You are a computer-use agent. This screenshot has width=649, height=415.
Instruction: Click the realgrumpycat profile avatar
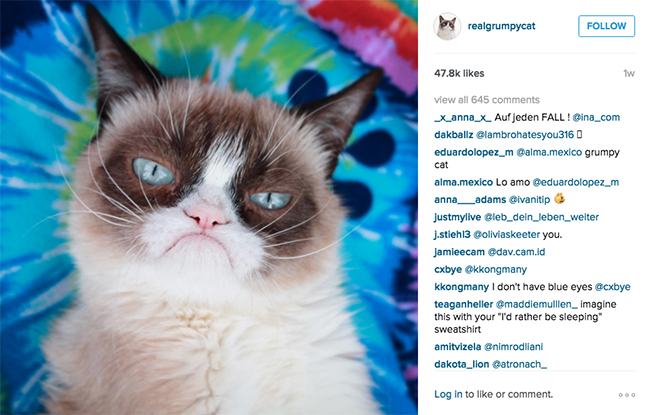(447, 26)
